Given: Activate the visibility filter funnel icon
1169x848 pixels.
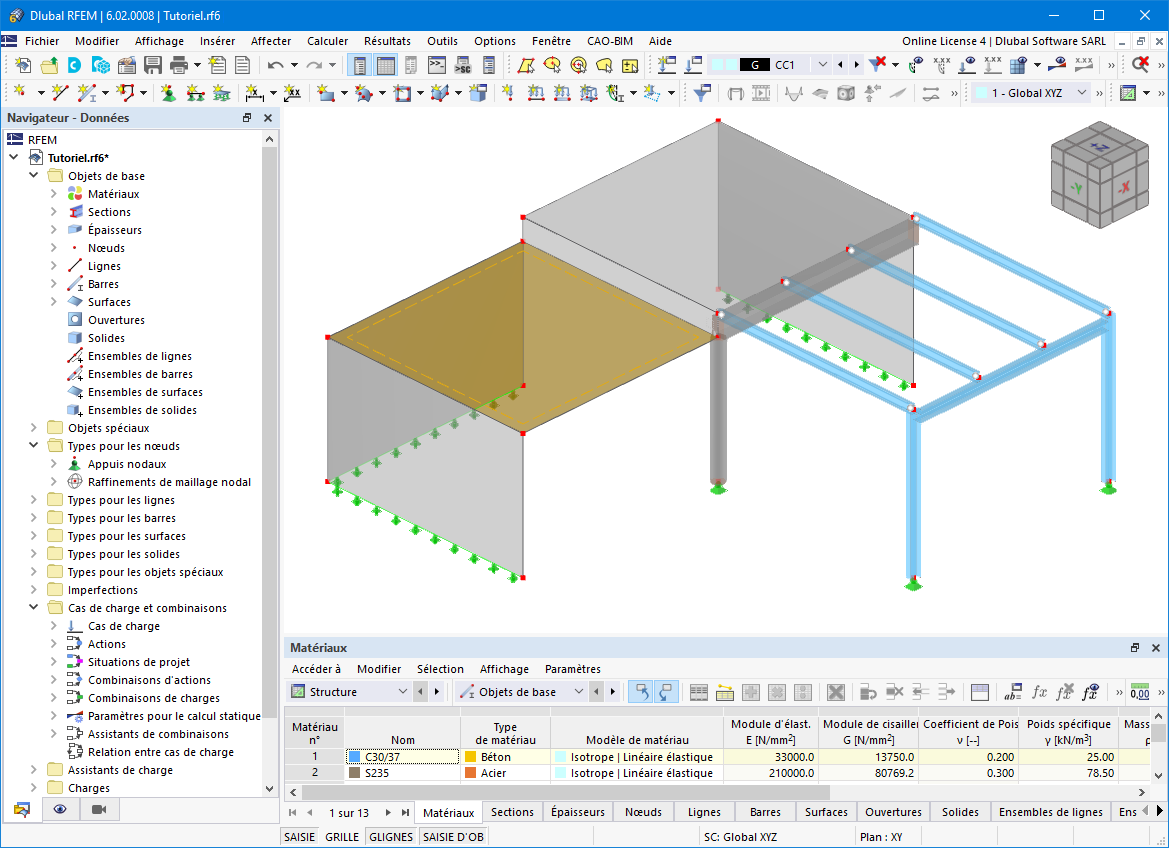Looking at the screenshot, I should pos(701,92).
